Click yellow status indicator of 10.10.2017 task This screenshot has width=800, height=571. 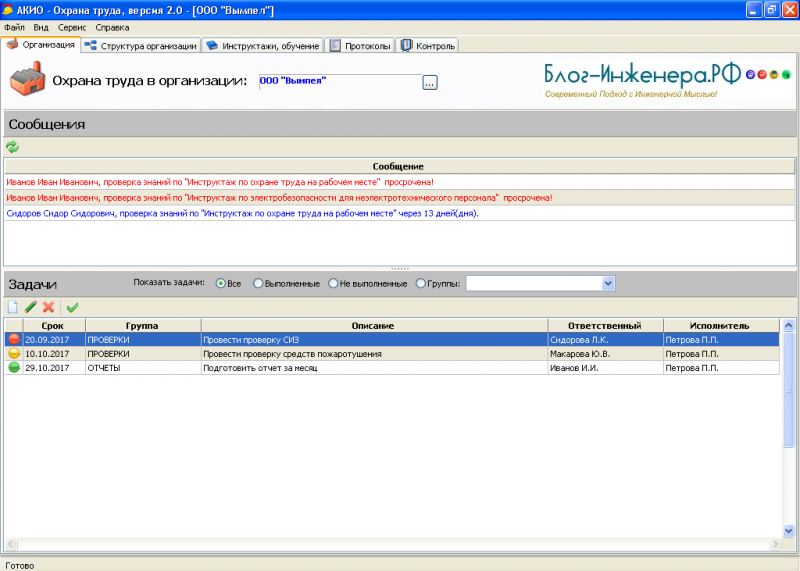pos(14,353)
